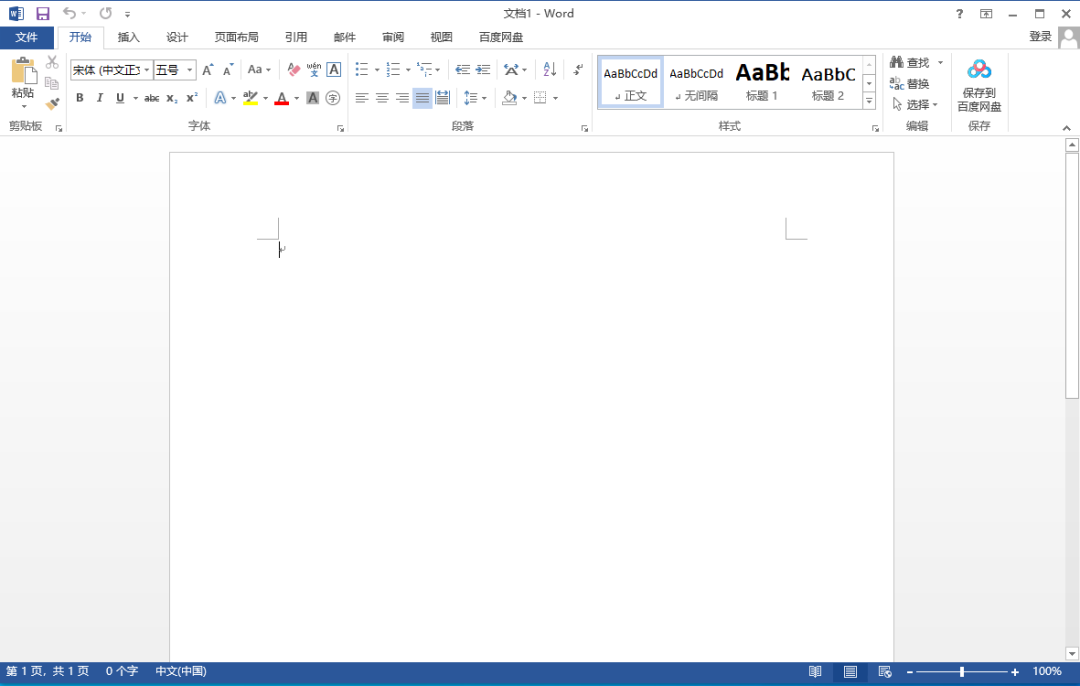The height and width of the screenshot is (686, 1080).
Task: Apply superscript formatting
Action: click(192, 98)
